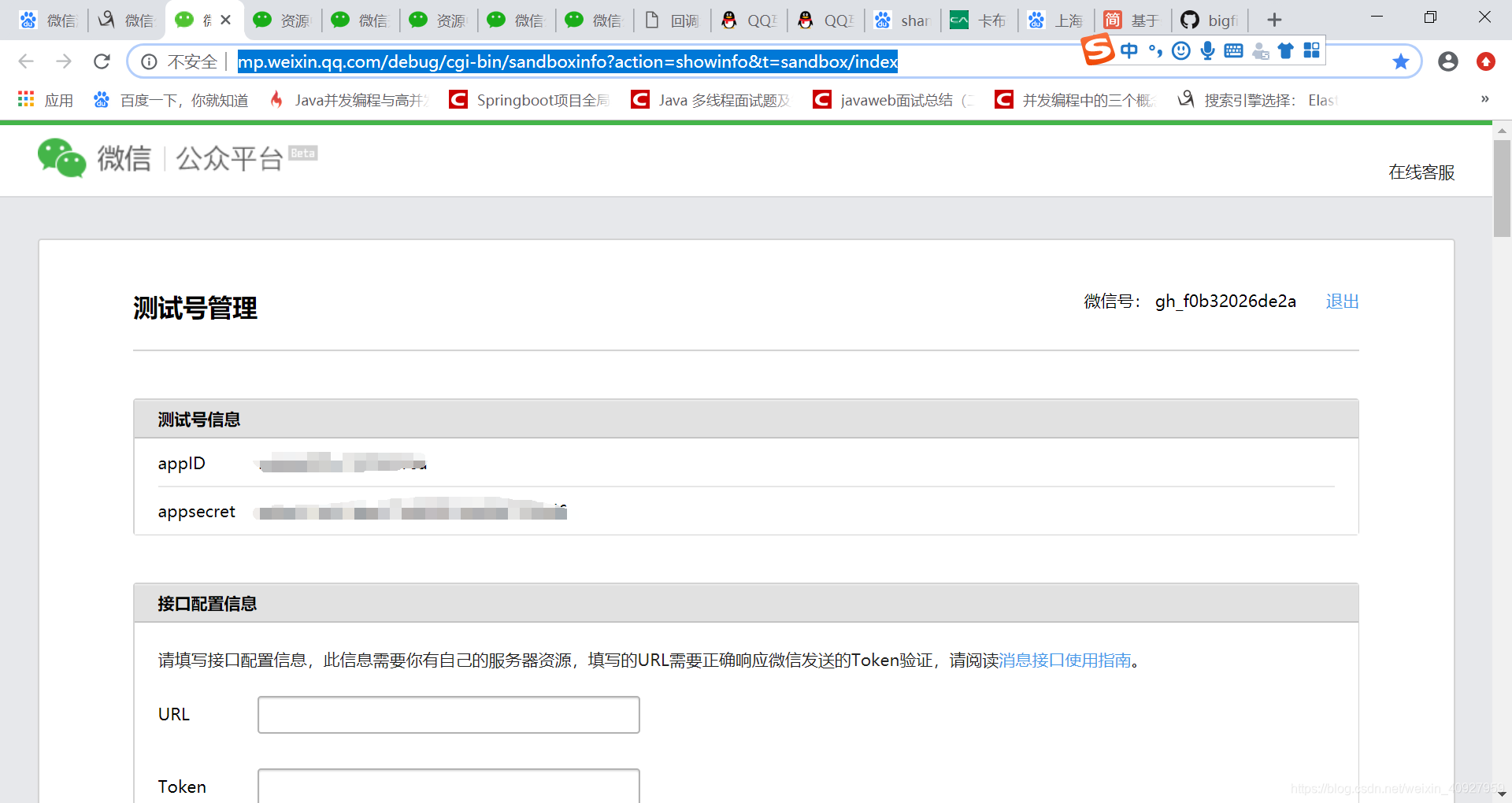Click the appsecret label
The width and height of the screenshot is (1512, 803).
coord(196,512)
